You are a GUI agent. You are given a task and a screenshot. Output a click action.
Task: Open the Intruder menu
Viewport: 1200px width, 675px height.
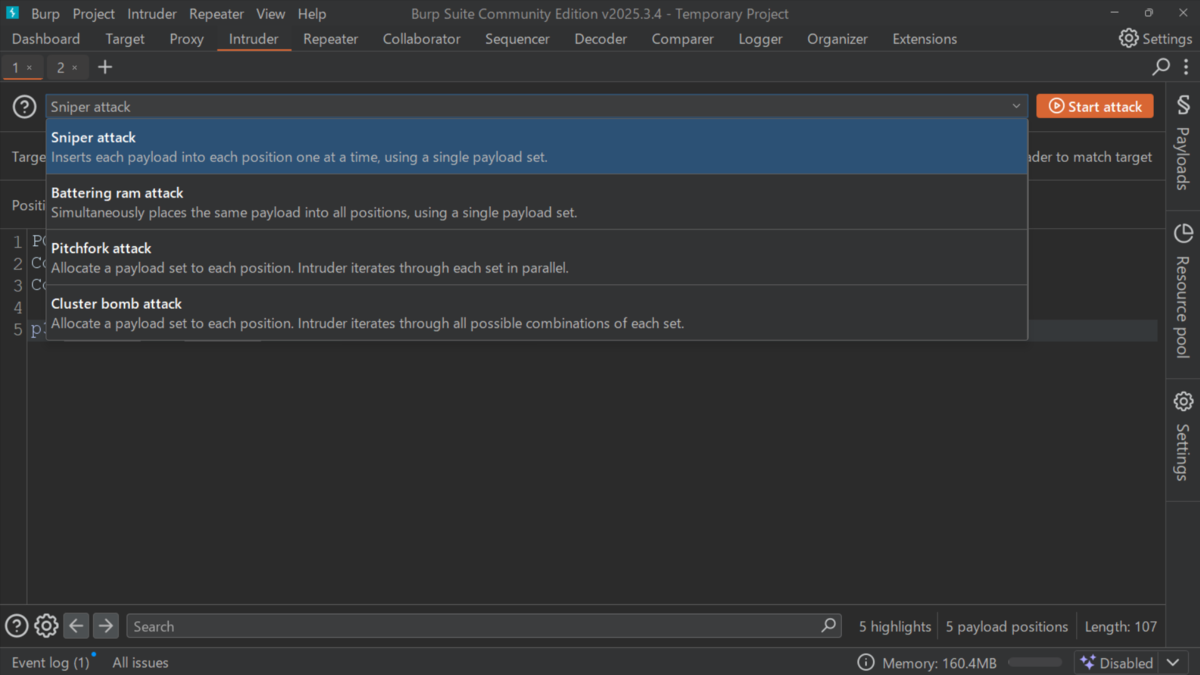coord(152,14)
